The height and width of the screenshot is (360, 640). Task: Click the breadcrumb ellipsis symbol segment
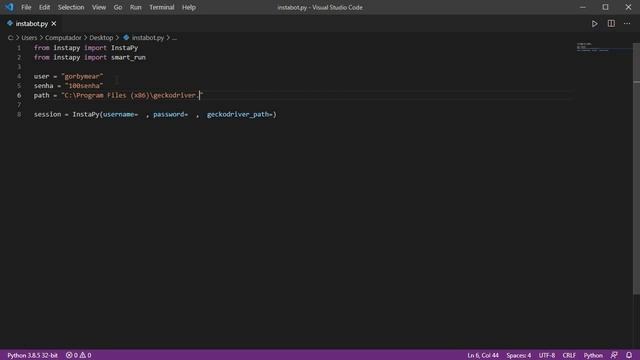[174, 38]
